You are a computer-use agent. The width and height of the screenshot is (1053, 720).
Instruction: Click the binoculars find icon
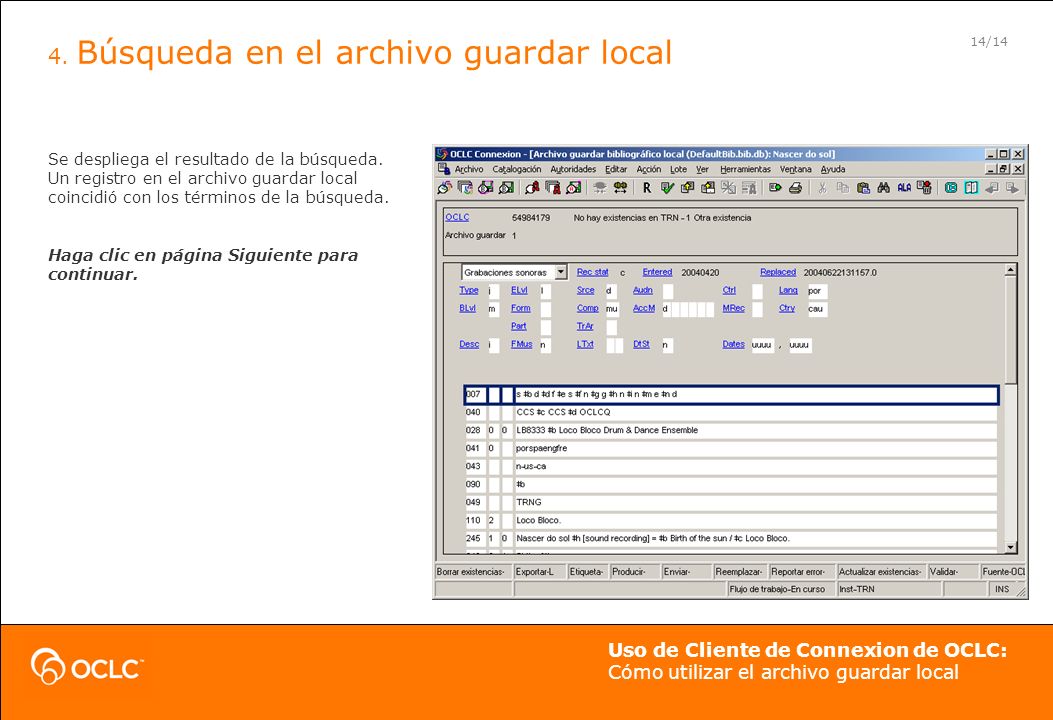coord(884,188)
